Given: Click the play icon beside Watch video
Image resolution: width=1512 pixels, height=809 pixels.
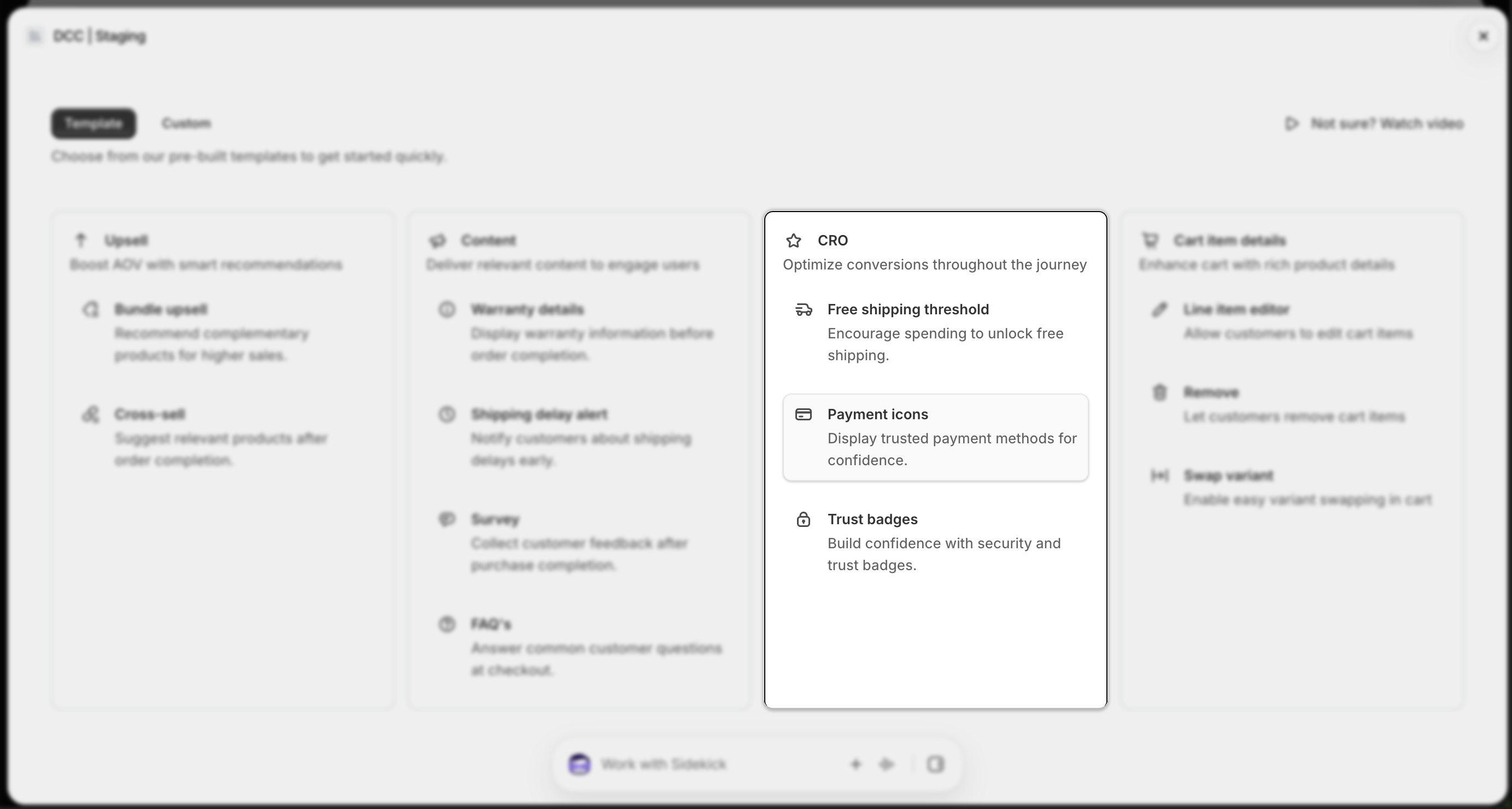Looking at the screenshot, I should click(x=1291, y=124).
